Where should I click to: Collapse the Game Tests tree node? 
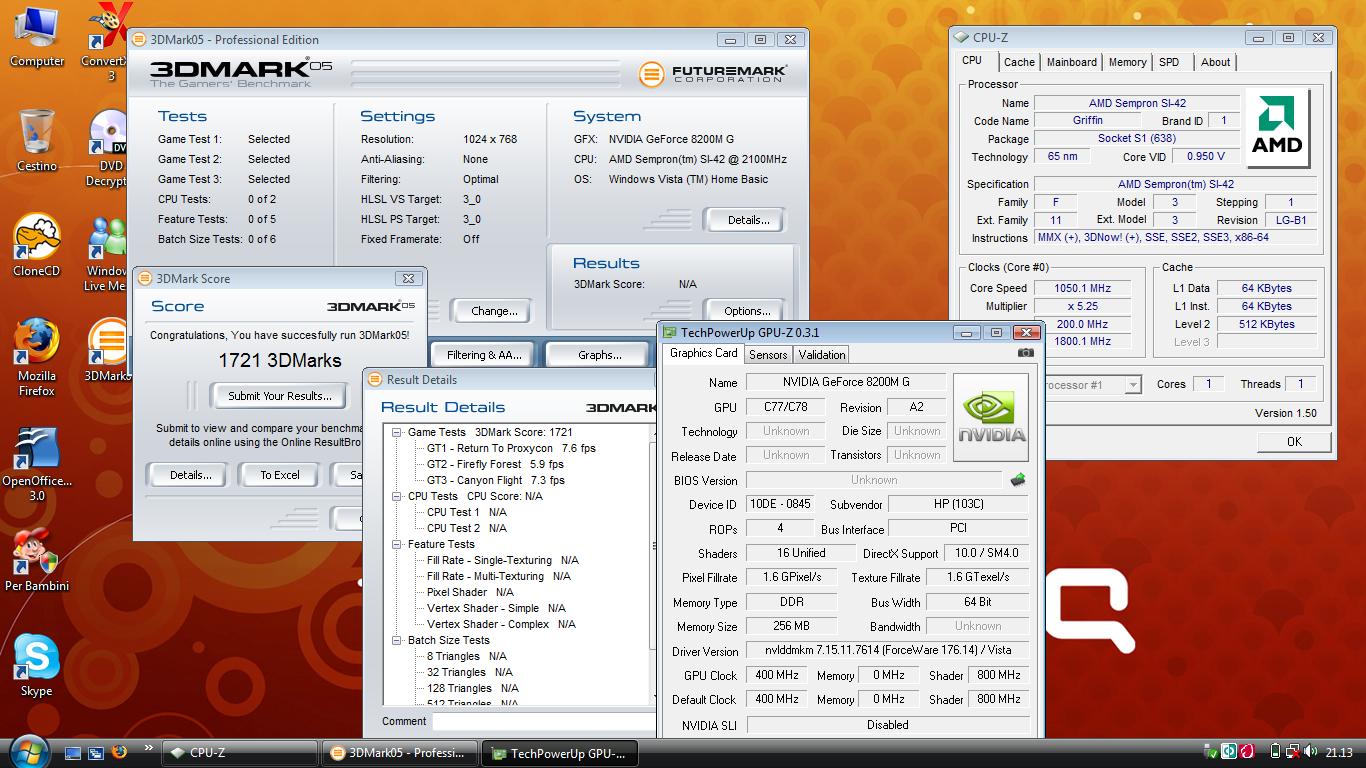(x=397, y=432)
